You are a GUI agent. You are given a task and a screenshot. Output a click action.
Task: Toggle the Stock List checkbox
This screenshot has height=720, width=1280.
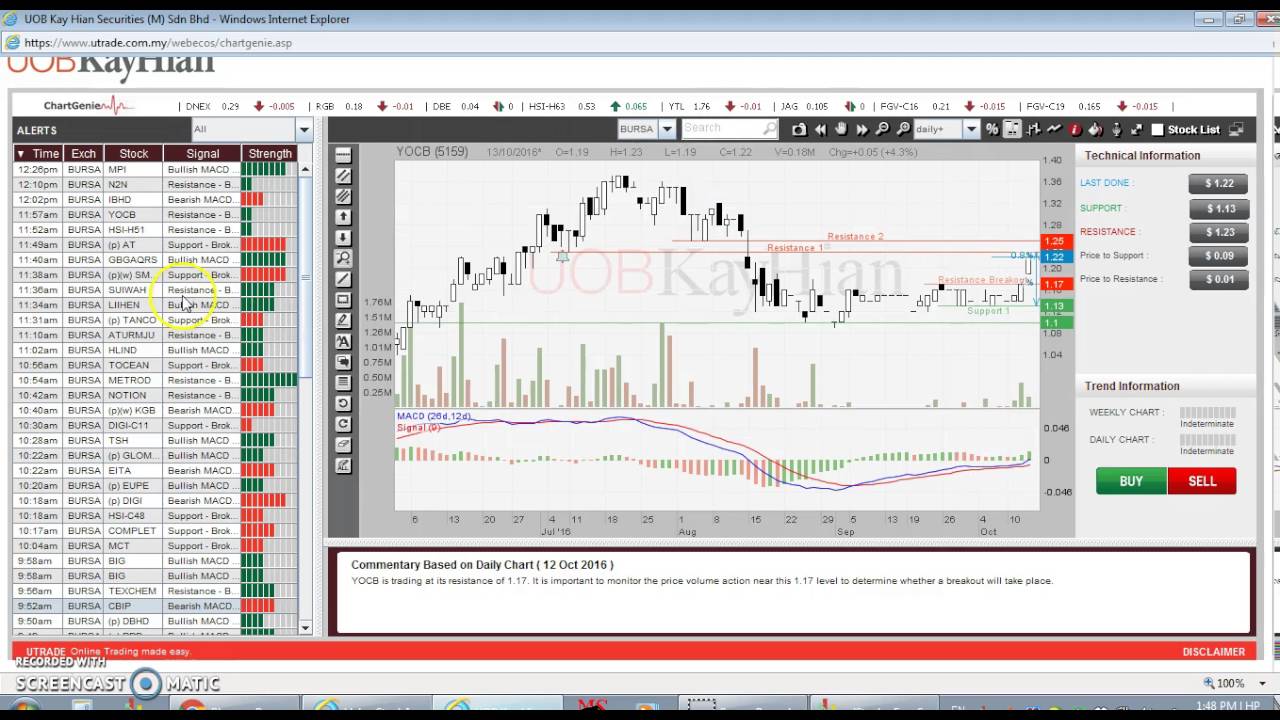[x=1157, y=129]
